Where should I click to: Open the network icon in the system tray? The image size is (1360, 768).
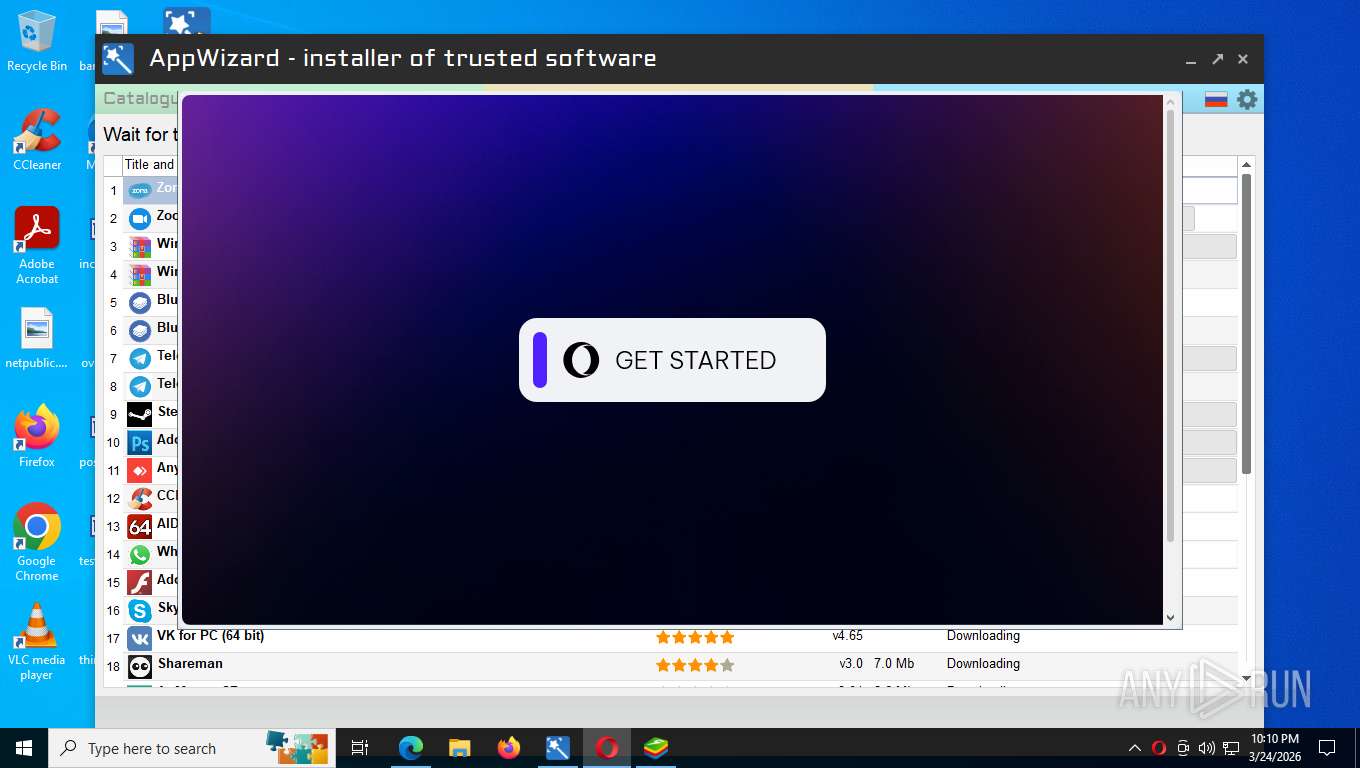click(x=1231, y=748)
